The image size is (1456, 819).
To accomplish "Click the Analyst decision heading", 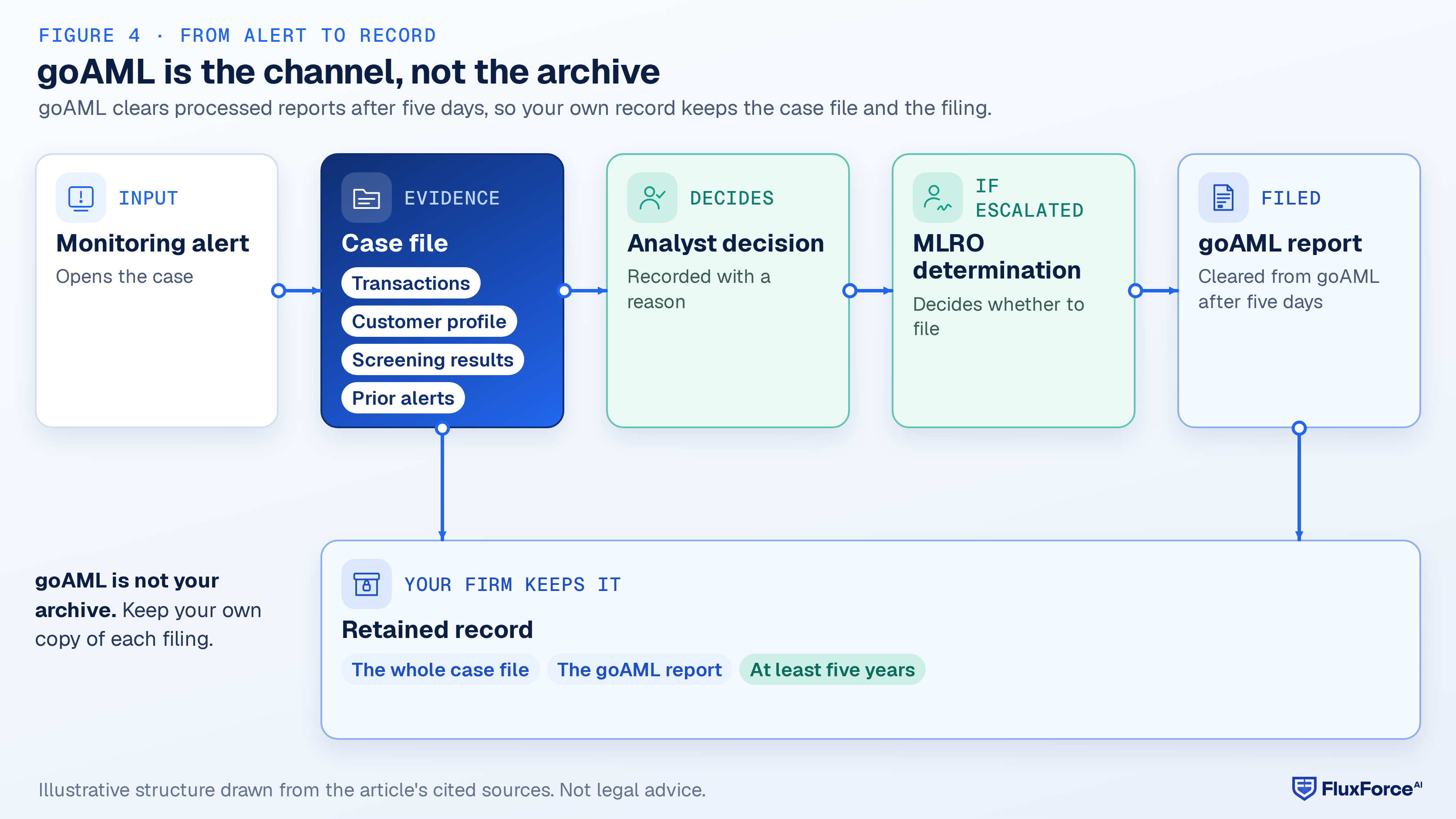I will [726, 243].
